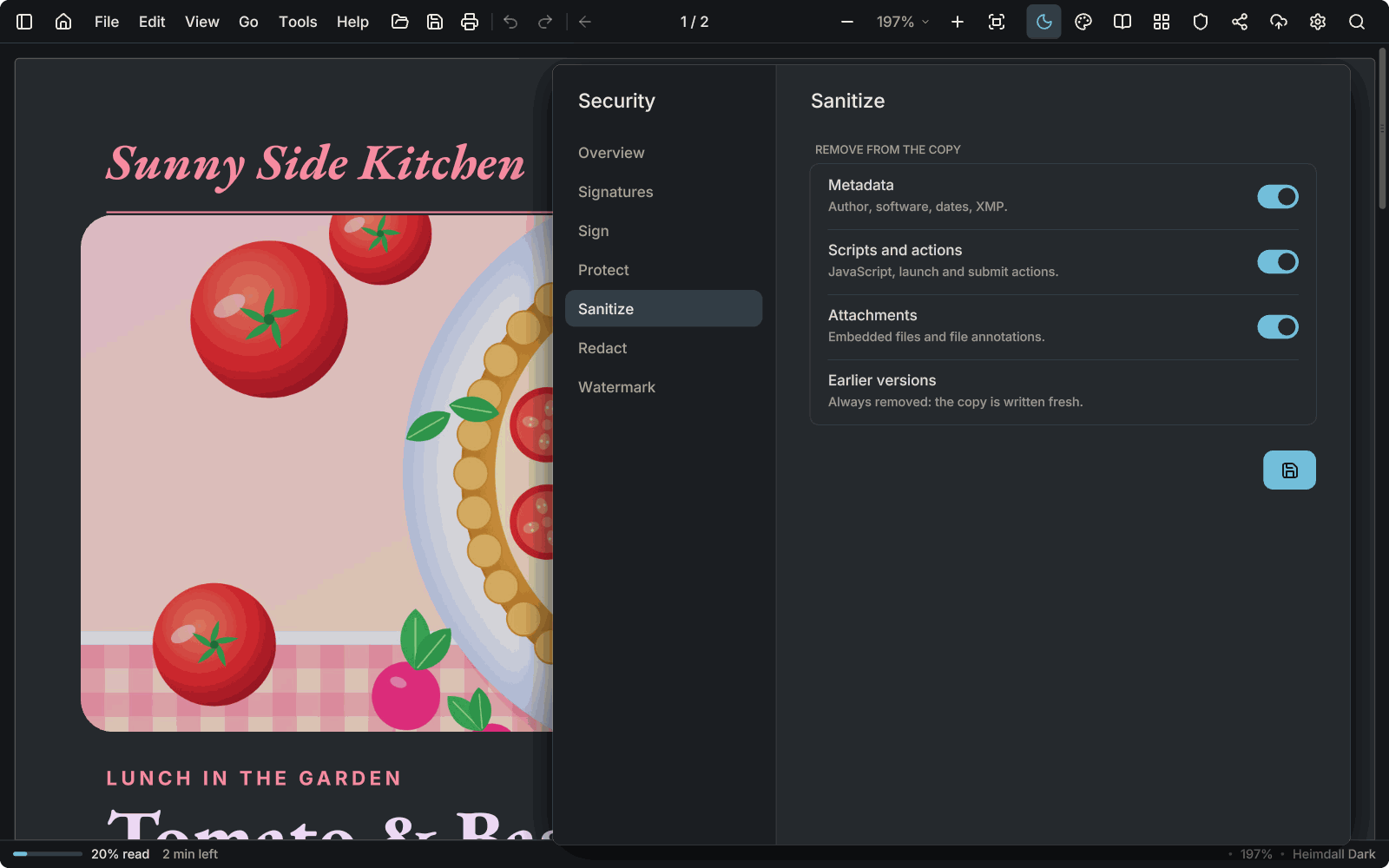
Task: Open the Watermark section
Action: [663, 387]
